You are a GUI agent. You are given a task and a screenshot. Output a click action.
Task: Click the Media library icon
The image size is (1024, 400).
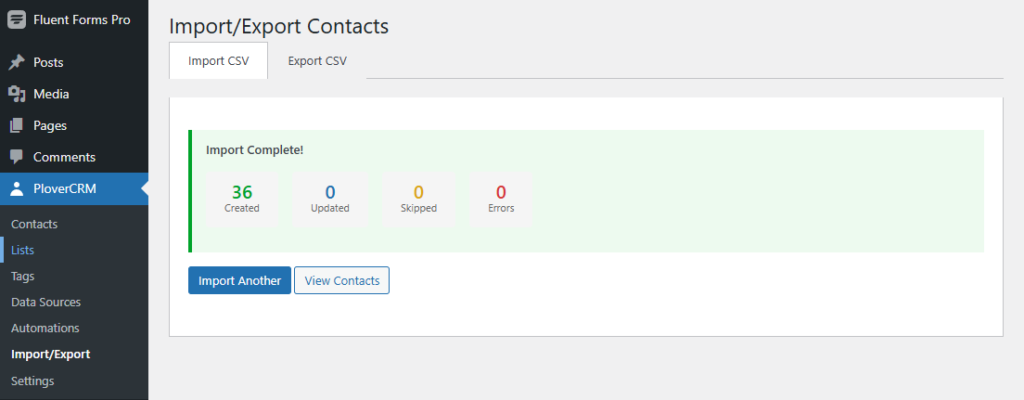[17, 94]
